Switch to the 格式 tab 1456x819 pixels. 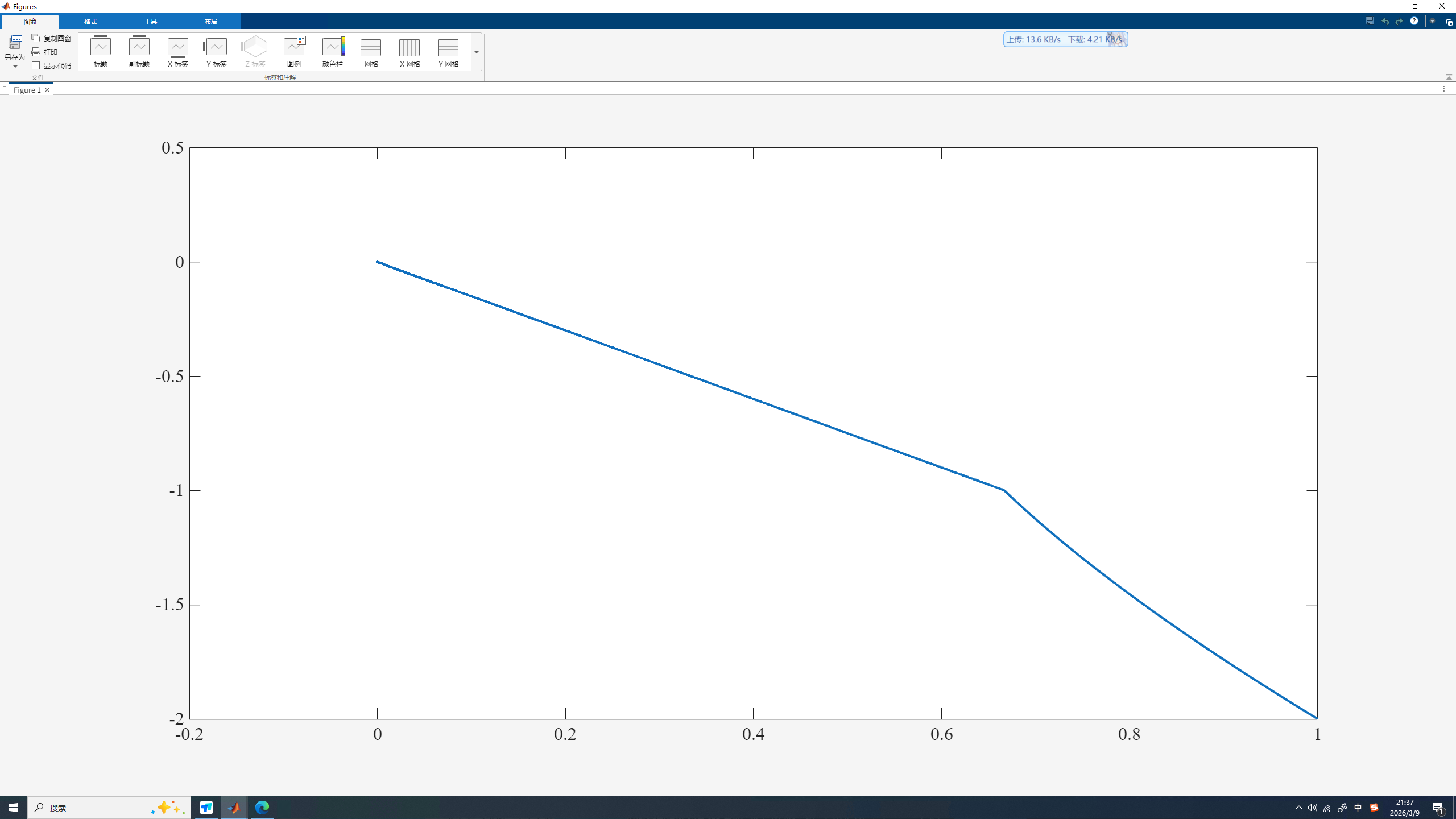point(90,22)
